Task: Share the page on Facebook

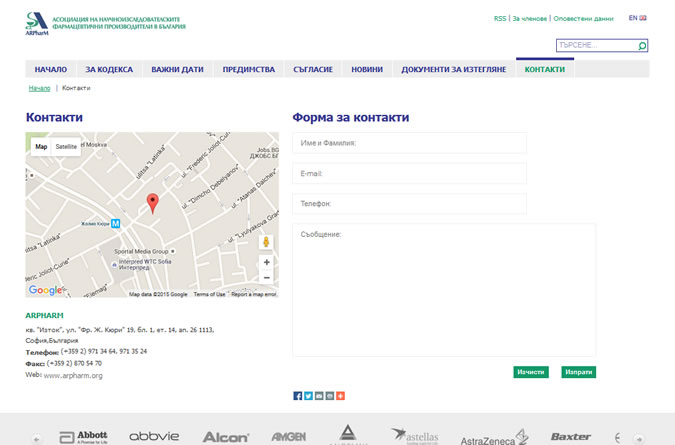Action: [297, 396]
